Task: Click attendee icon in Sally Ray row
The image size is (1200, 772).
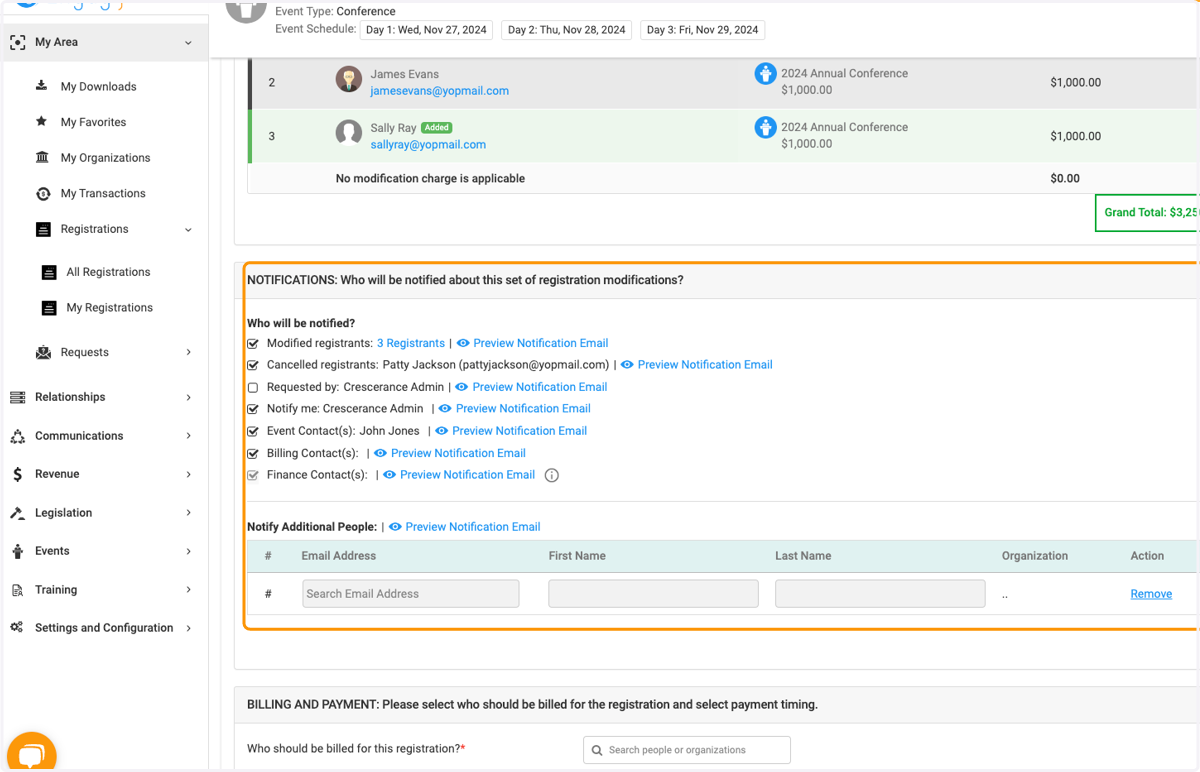Action: (x=765, y=127)
